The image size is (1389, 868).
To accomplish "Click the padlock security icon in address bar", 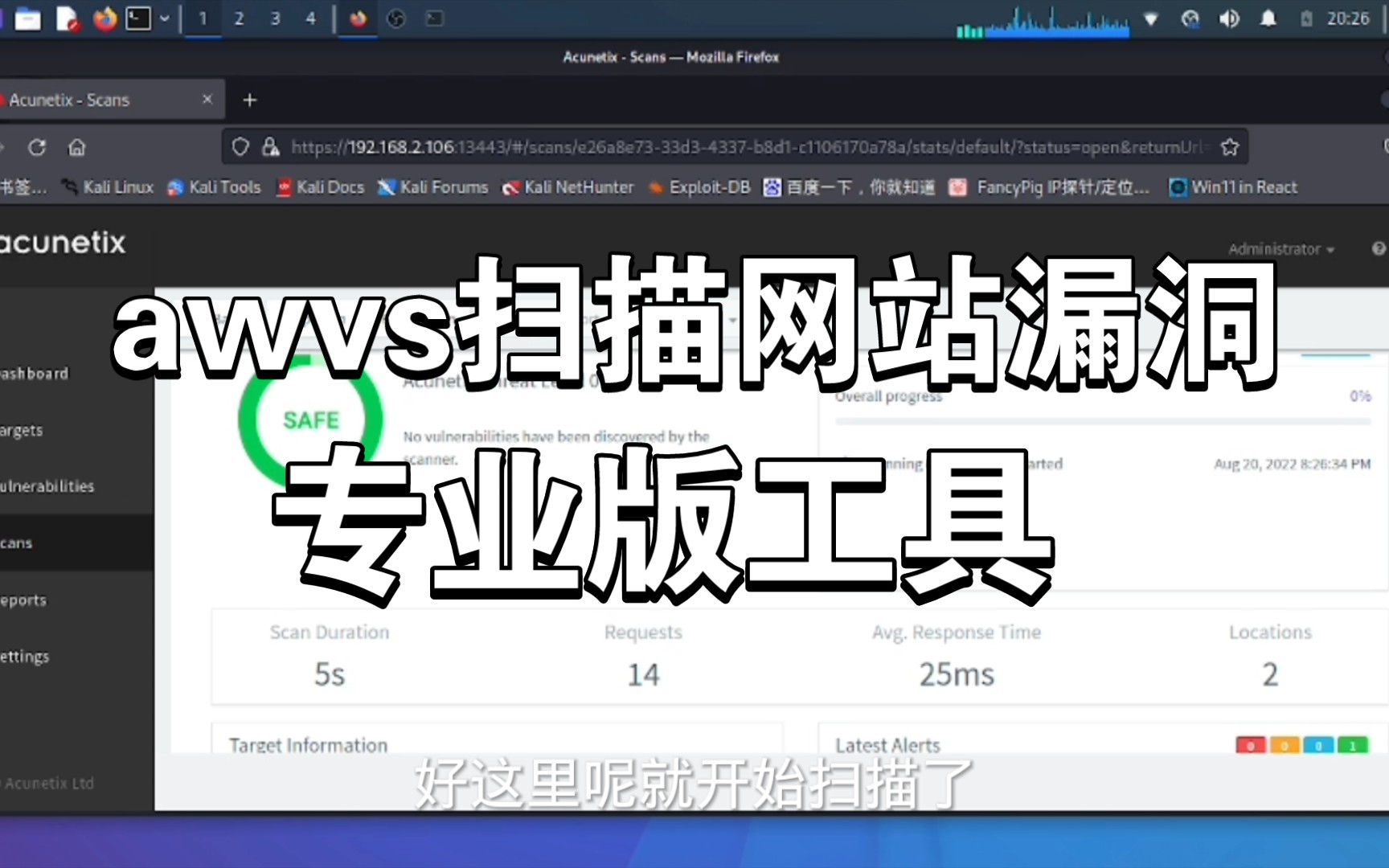I will [x=272, y=147].
